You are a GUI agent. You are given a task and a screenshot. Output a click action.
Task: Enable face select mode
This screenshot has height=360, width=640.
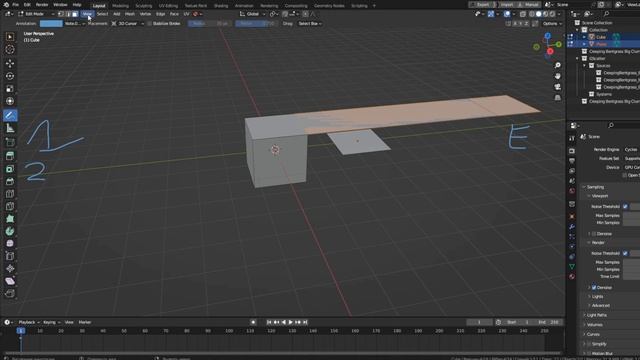[75, 14]
